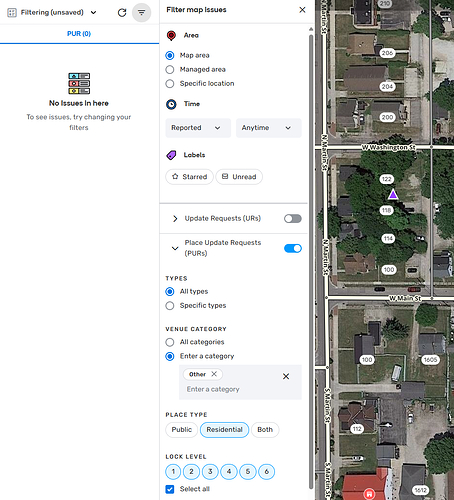Click the red place marker near roof

(369, 493)
